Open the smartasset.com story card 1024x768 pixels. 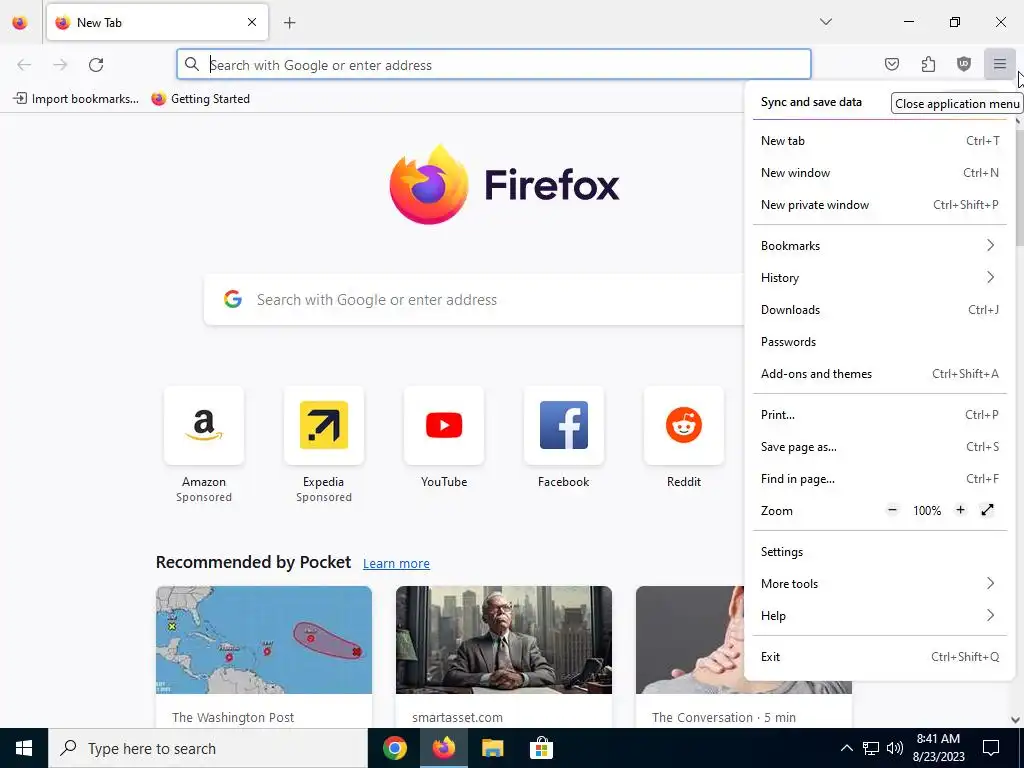coord(504,657)
